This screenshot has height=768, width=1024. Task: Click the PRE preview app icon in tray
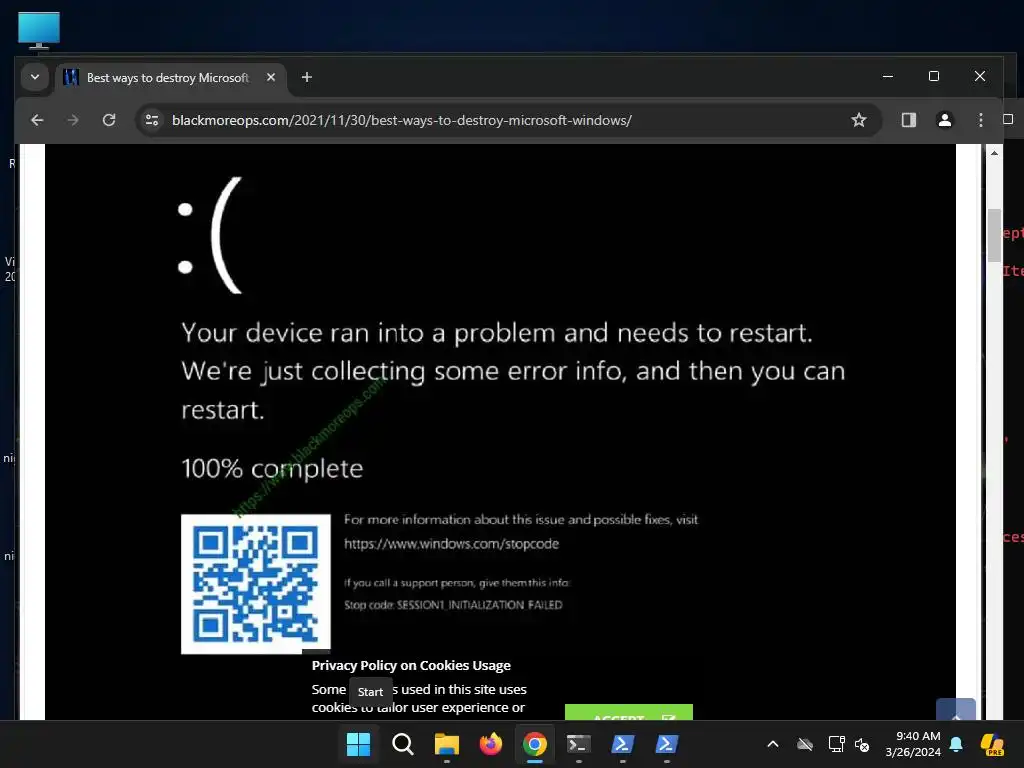(x=993, y=744)
